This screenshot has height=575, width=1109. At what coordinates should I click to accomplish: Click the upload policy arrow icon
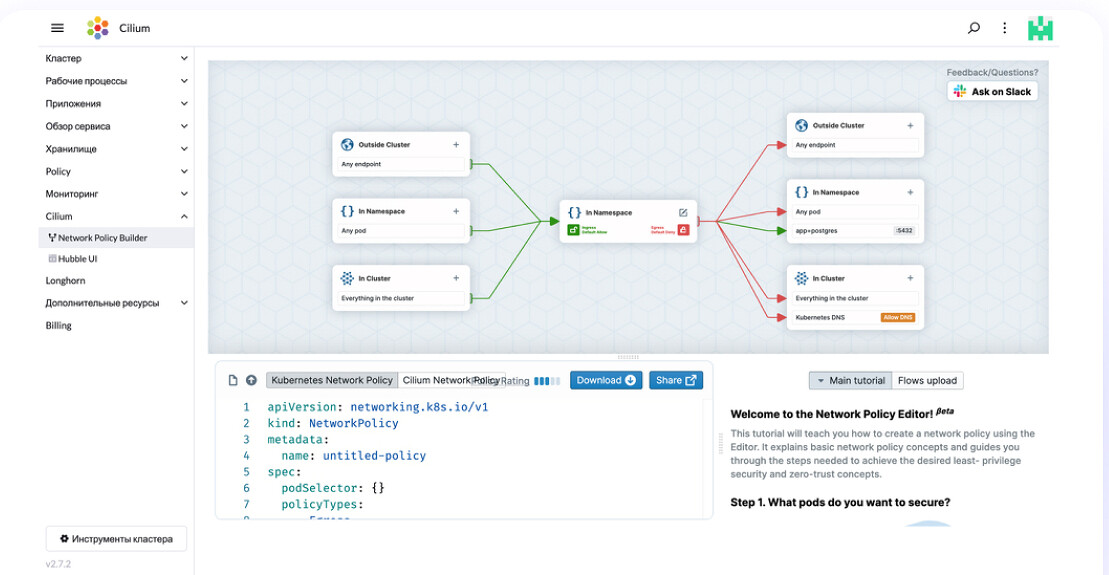(251, 380)
